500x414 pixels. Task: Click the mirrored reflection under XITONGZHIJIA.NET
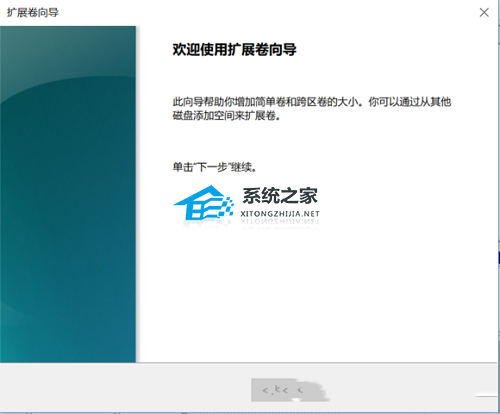[280, 222]
